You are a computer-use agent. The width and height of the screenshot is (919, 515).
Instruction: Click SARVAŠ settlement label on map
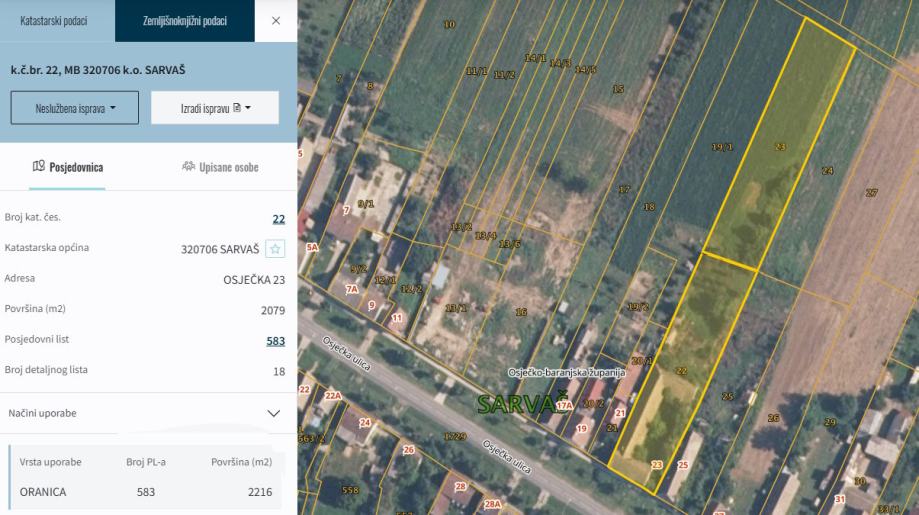tap(523, 404)
